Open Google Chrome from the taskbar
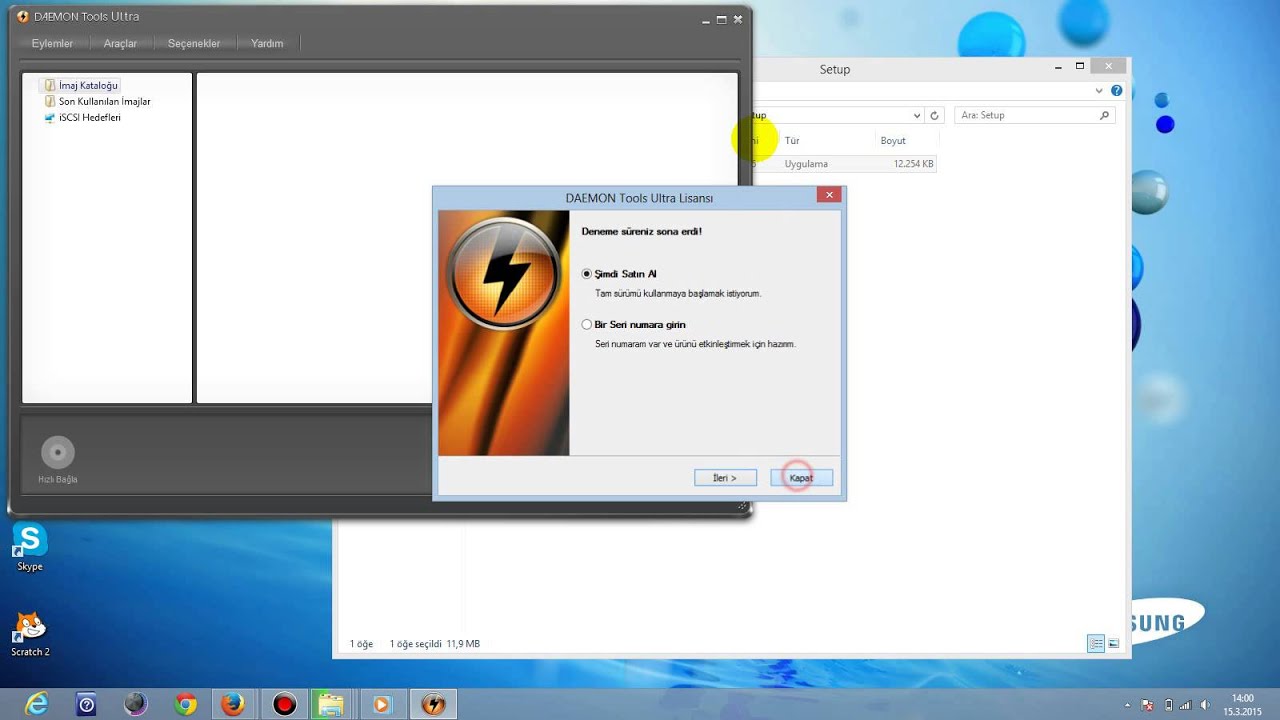This screenshot has width=1280, height=720. [185, 705]
